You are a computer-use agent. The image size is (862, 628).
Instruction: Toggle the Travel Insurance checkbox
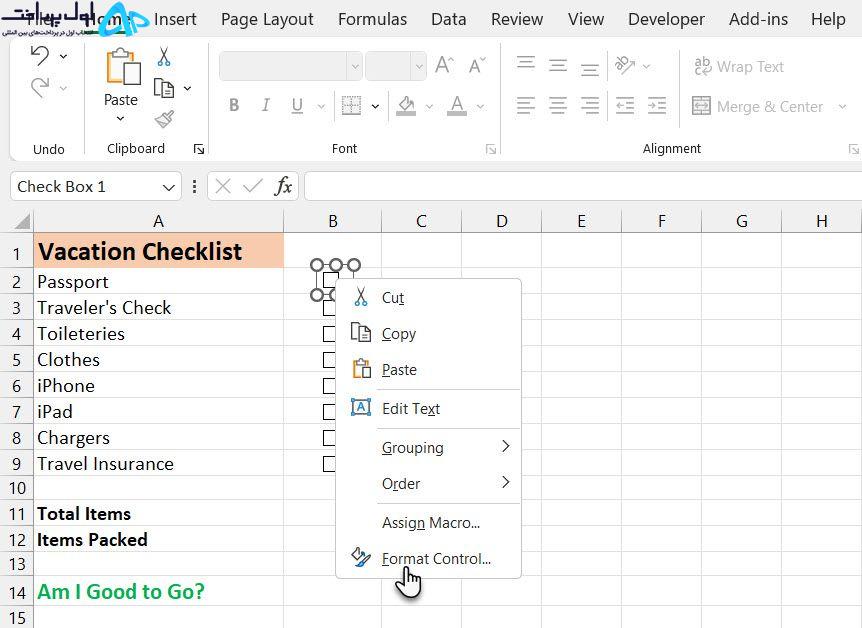[x=329, y=464]
